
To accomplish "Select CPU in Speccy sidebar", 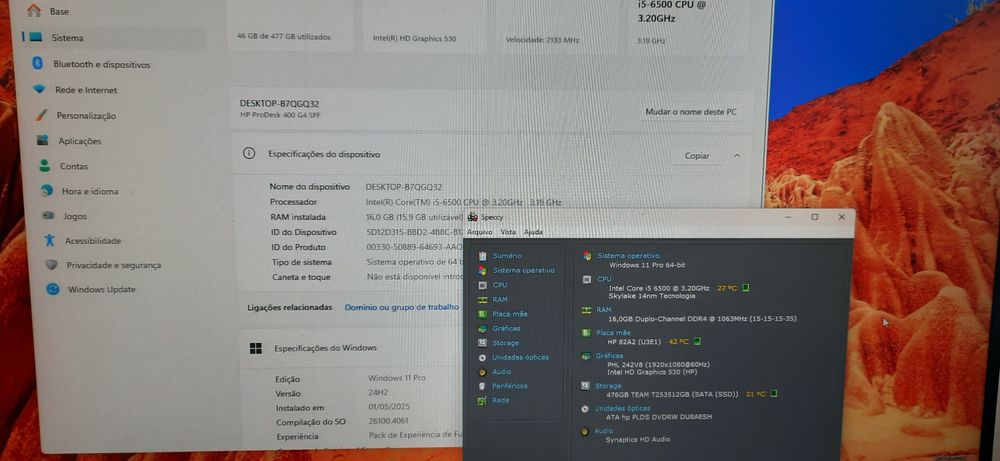I will [499, 285].
